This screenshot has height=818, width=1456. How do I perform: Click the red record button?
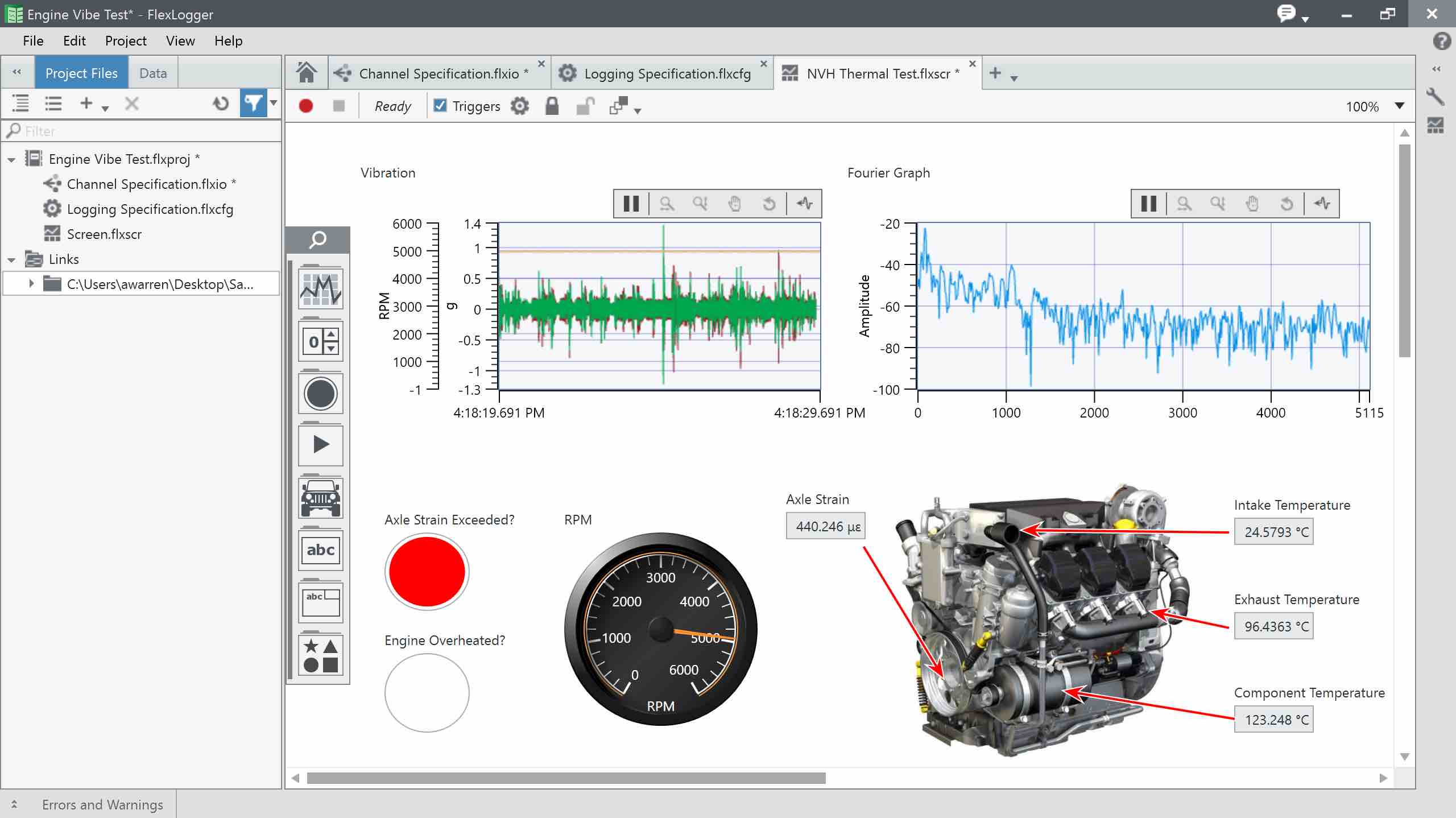(306, 106)
